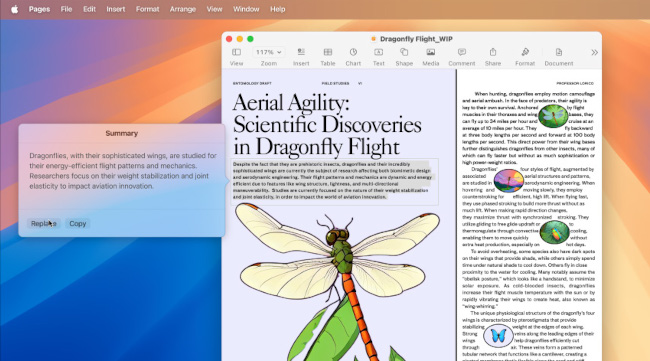
Task: Add a Shape from the toolbar
Action: 404,52
